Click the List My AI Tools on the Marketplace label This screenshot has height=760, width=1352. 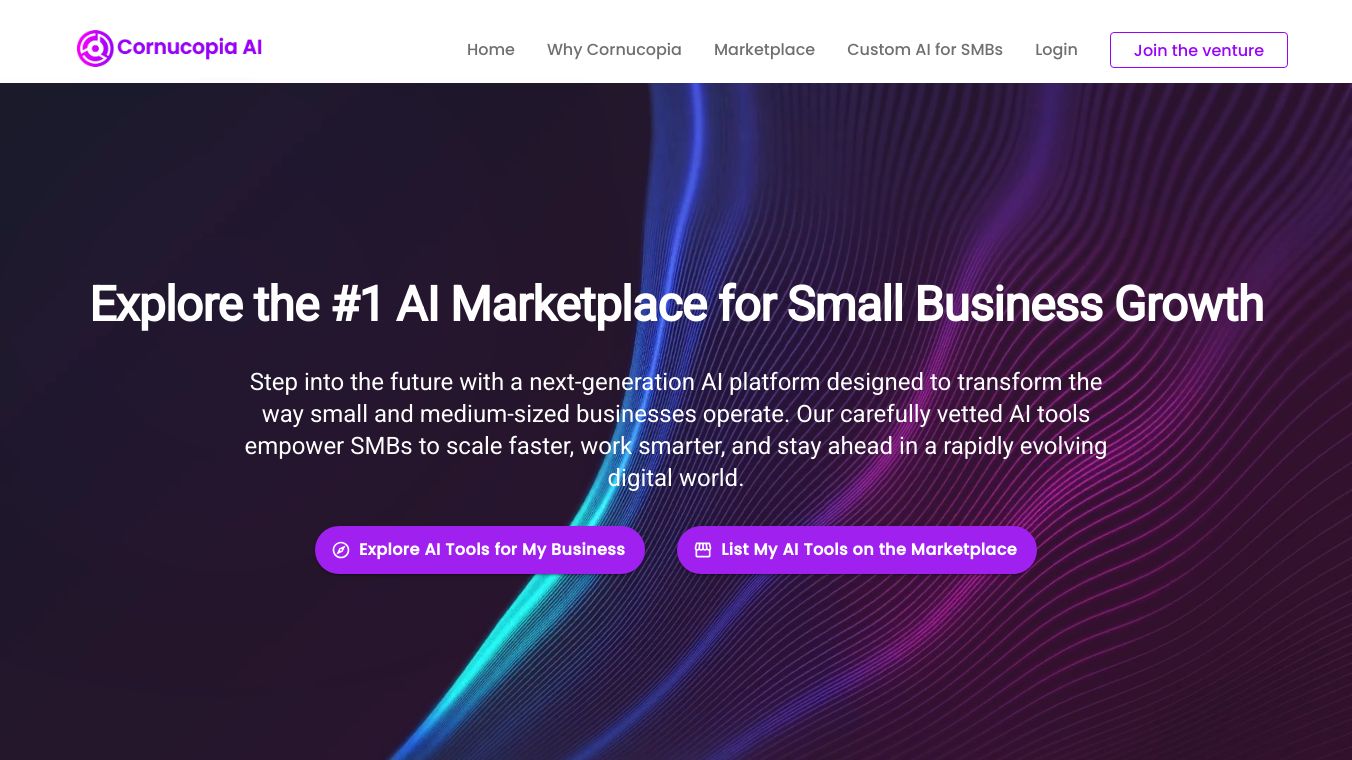868,550
